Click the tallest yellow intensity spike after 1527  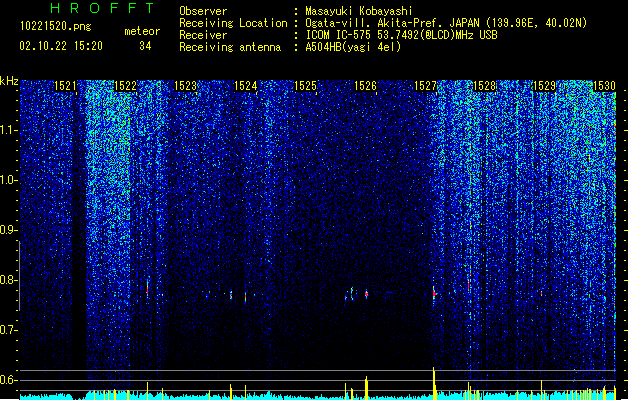point(434,383)
